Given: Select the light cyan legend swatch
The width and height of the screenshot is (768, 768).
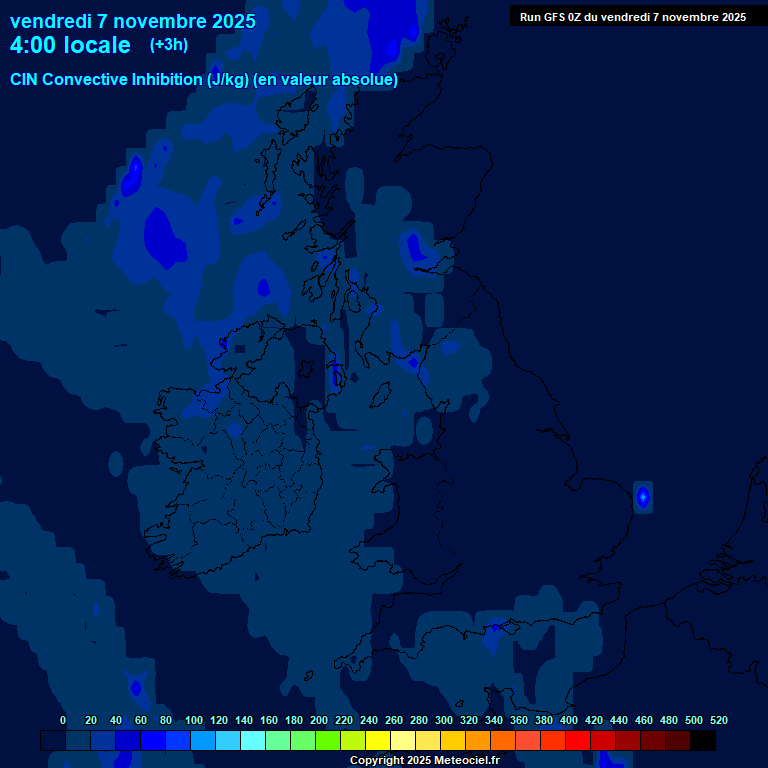Looking at the screenshot, I should (253, 741).
